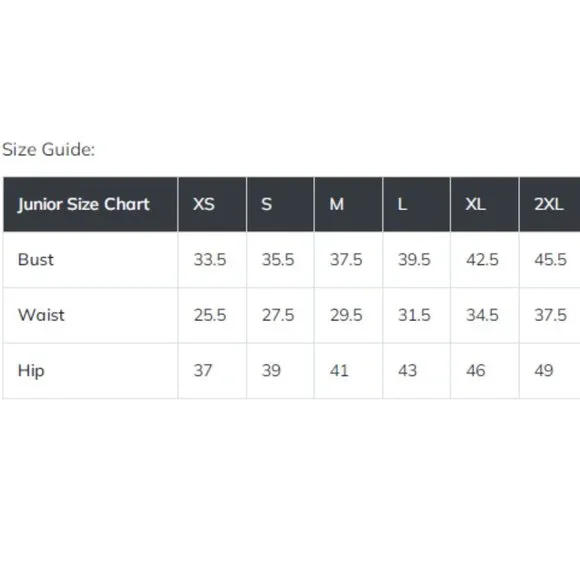580x580 pixels.
Task: Click the L size column header
Action: pyautogui.click(x=417, y=204)
